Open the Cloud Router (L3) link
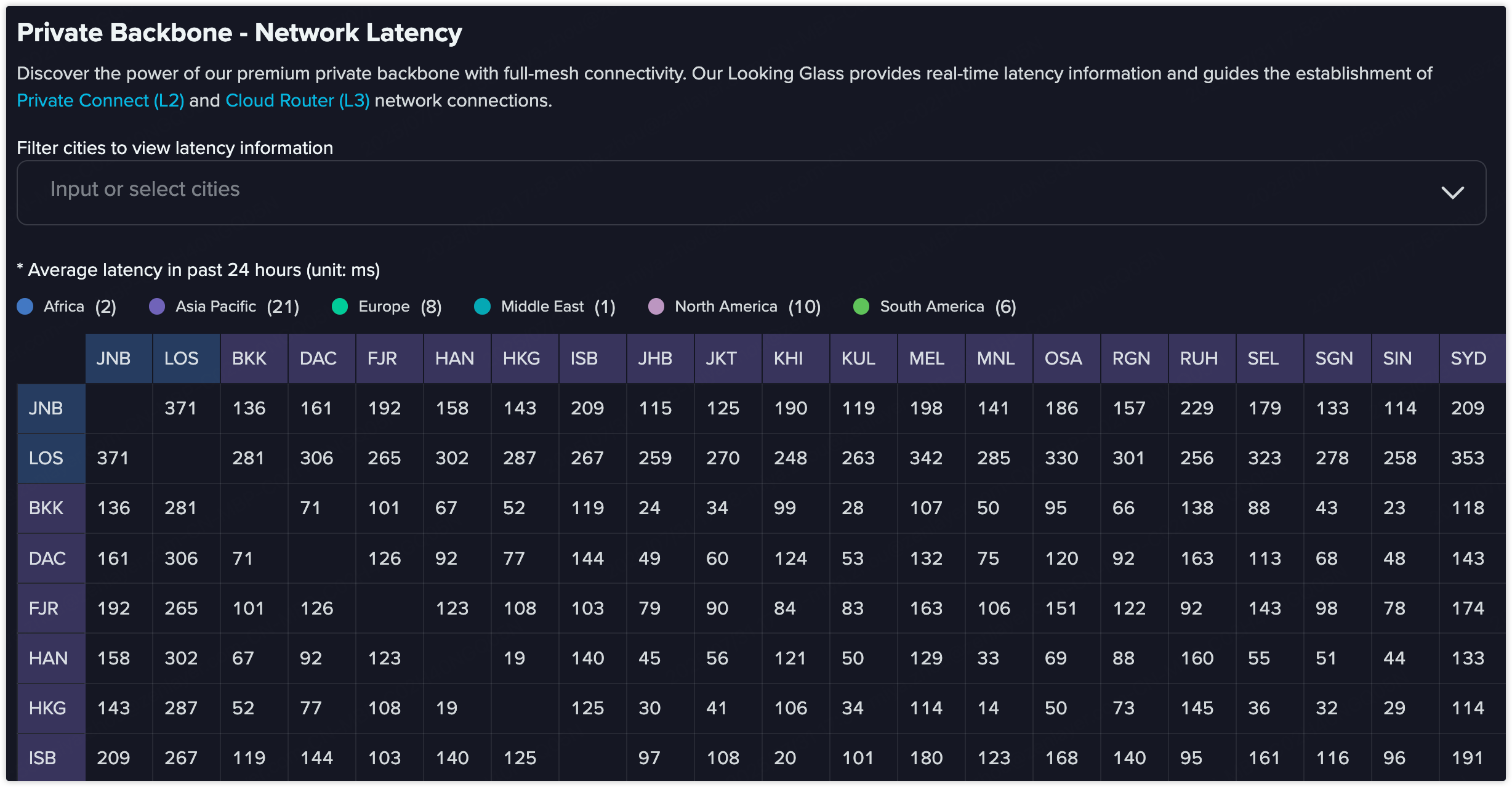 (297, 100)
